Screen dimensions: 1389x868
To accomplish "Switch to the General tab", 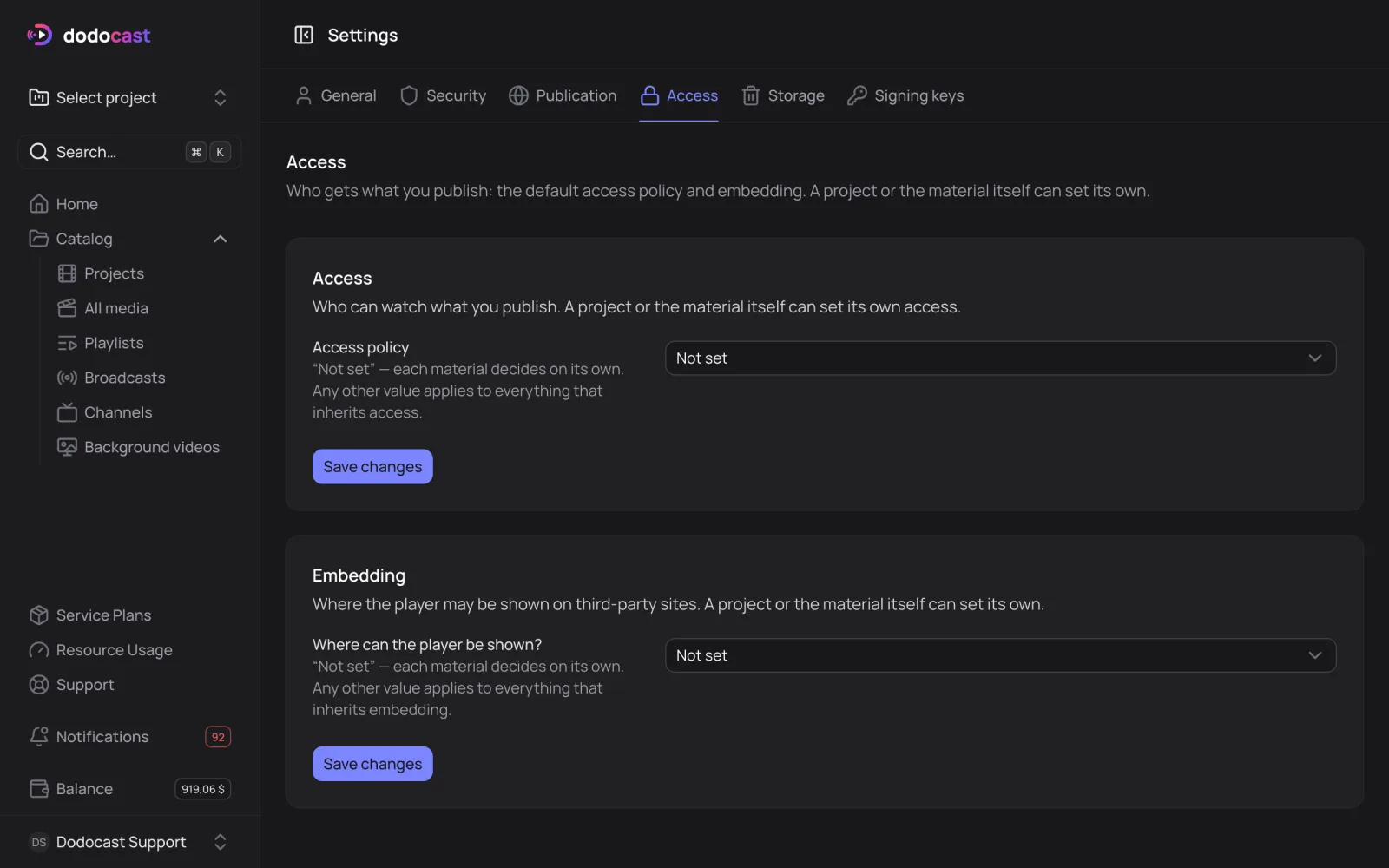I will pos(336,95).
